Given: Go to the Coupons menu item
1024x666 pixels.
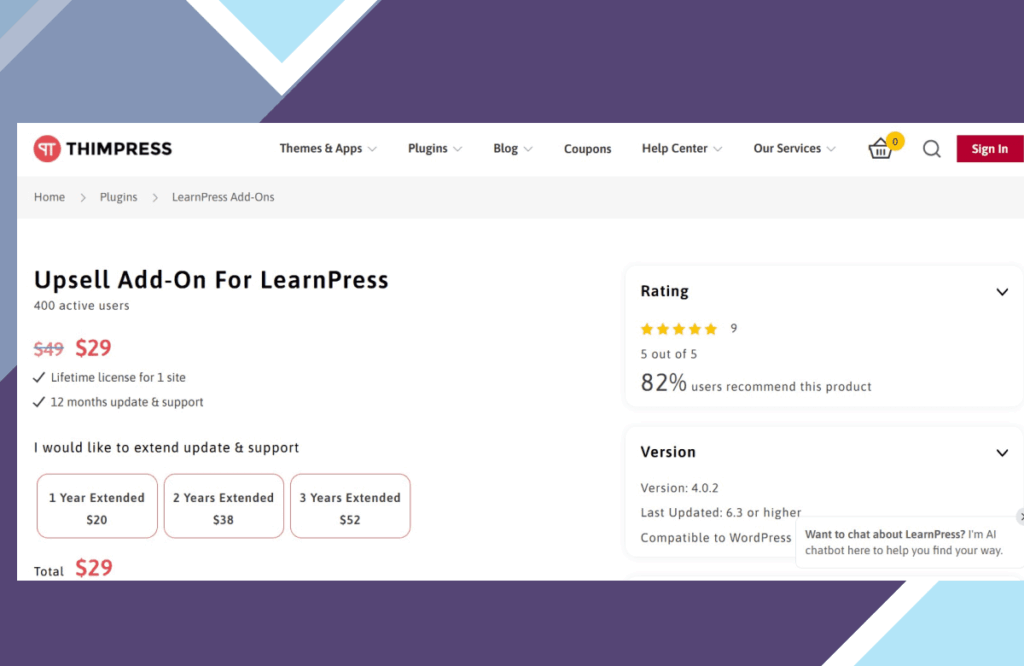Looking at the screenshot, I should click(587, 149).
